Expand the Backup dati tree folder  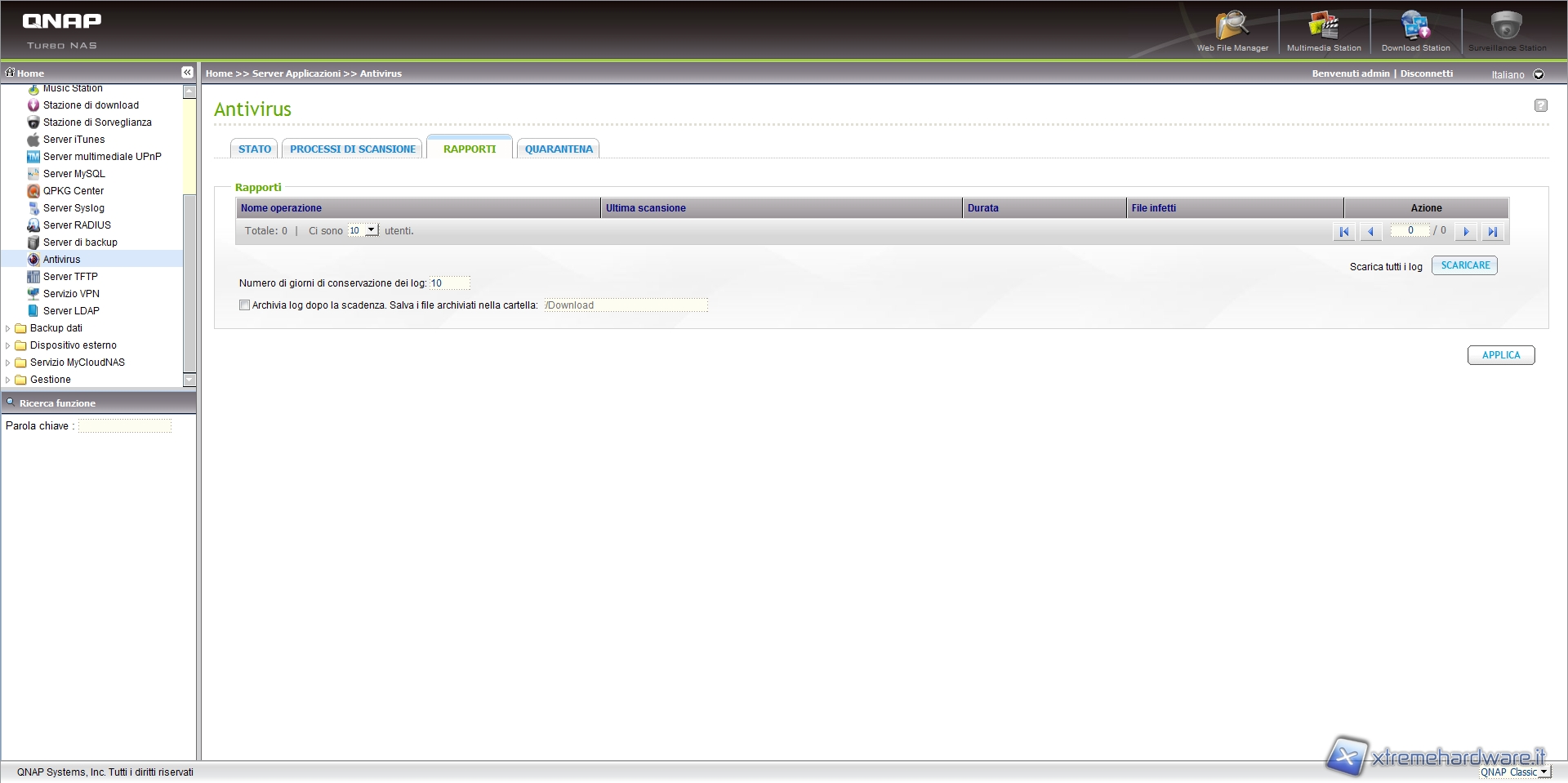point(8,328)
